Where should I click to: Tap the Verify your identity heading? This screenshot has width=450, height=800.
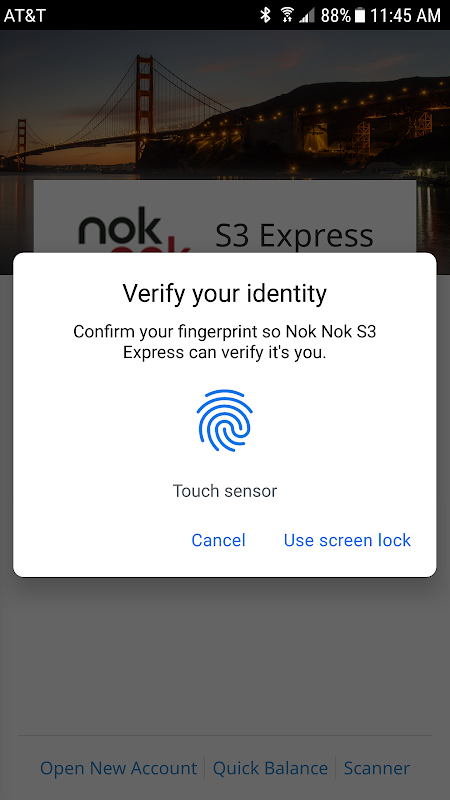(x=224, y=294)
